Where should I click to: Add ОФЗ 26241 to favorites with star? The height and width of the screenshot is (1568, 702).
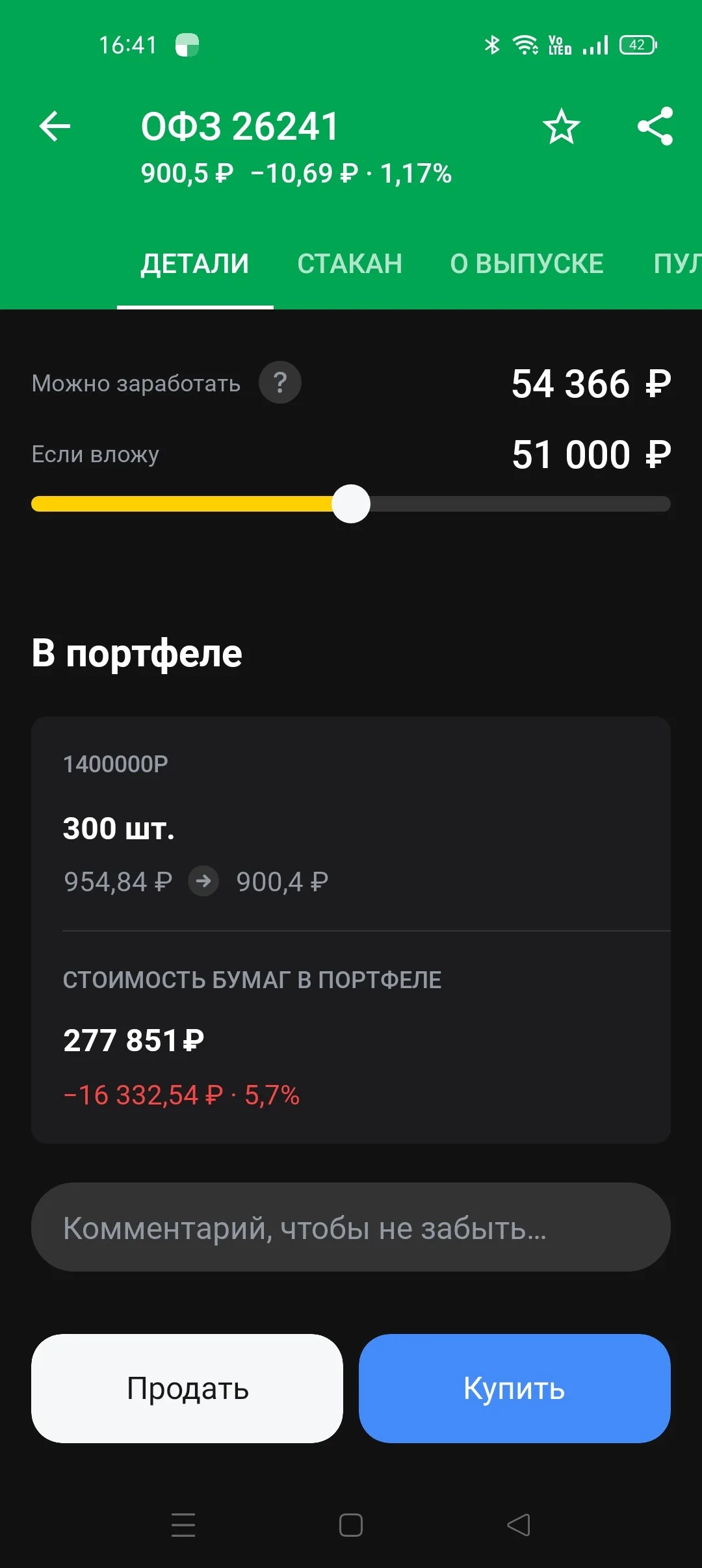pos(562,126)
